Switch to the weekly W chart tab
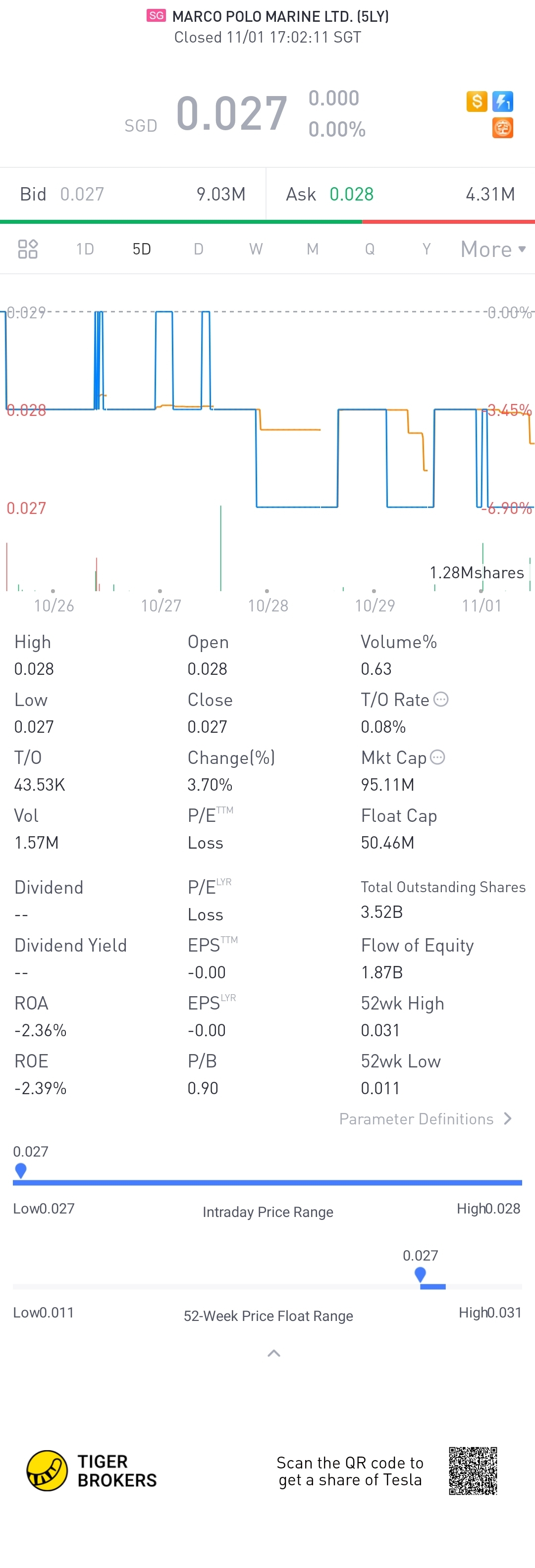 tap(256, 249)
